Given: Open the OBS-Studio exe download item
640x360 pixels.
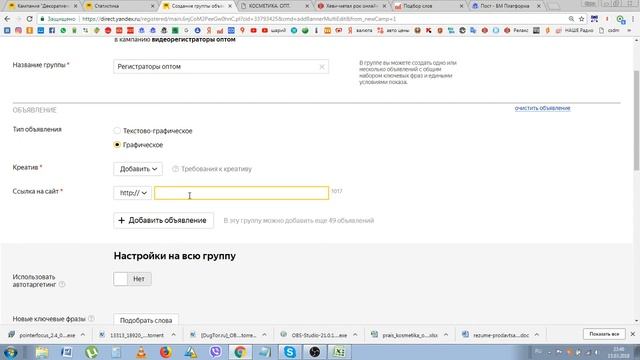Looking at the screenshot, I should click(x=314, y=335).
